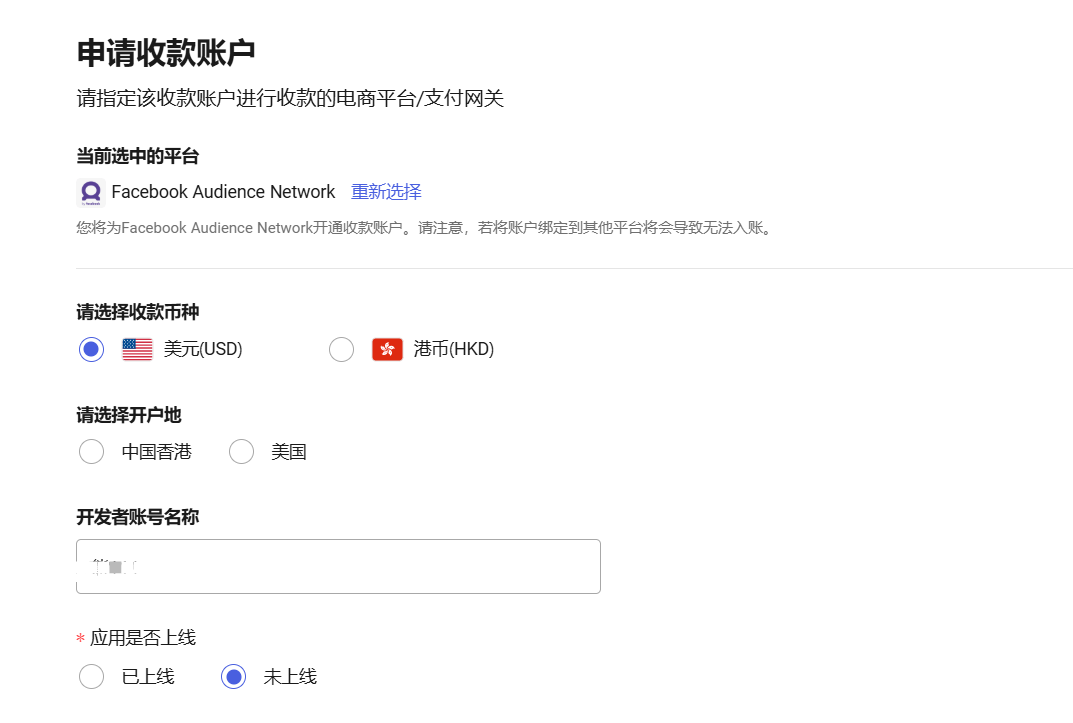The width and height of the screenshot is (1073, 723).
Task: Select the 美元(USD) radio button
Action: tap(91, 349)
